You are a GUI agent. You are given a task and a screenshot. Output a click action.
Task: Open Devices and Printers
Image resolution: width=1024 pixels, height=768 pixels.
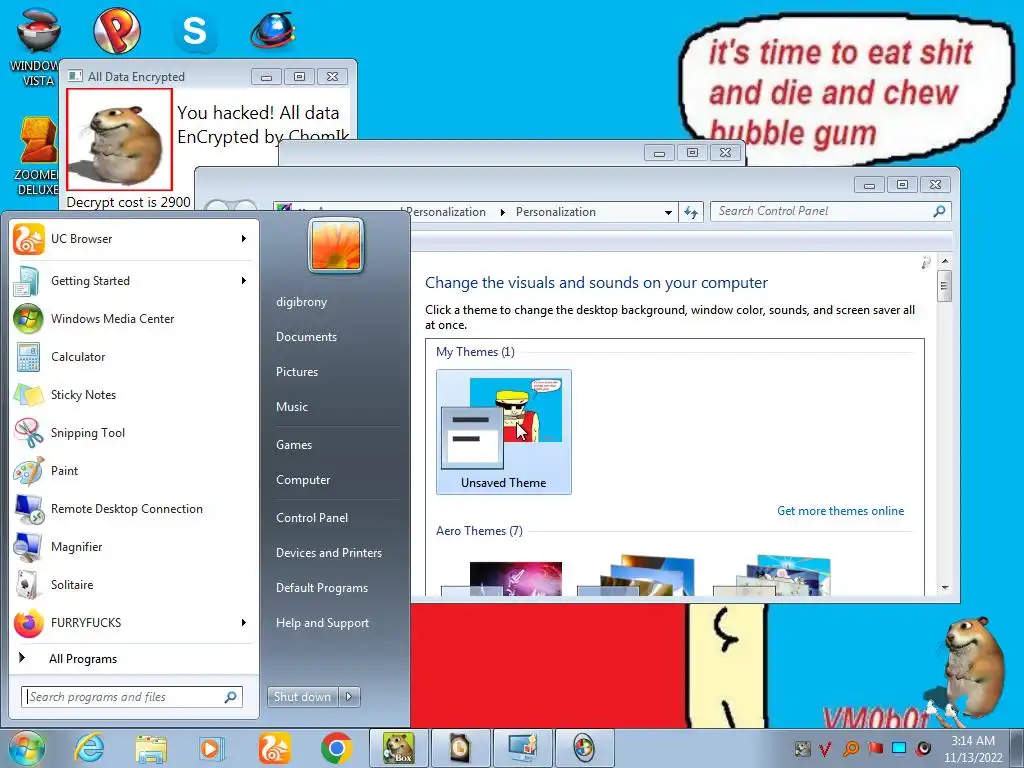point(328,553)
